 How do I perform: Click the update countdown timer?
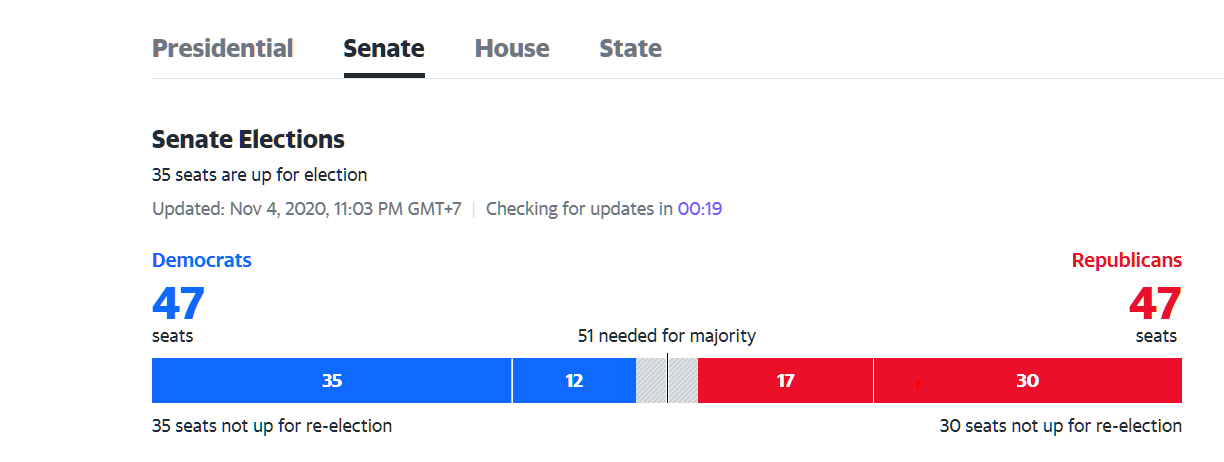[700, 209]
